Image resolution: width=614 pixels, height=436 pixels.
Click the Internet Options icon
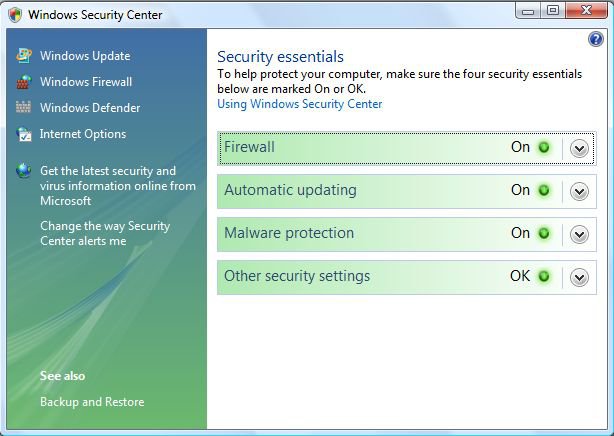23,134
